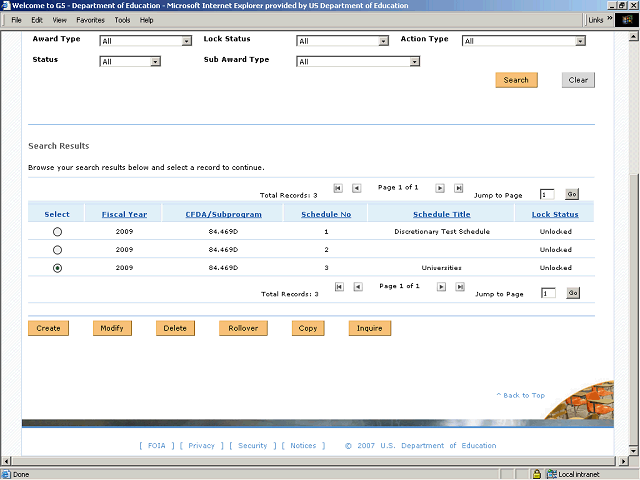
Task: Click the top Go button
Action: click(x=572, y=194)
